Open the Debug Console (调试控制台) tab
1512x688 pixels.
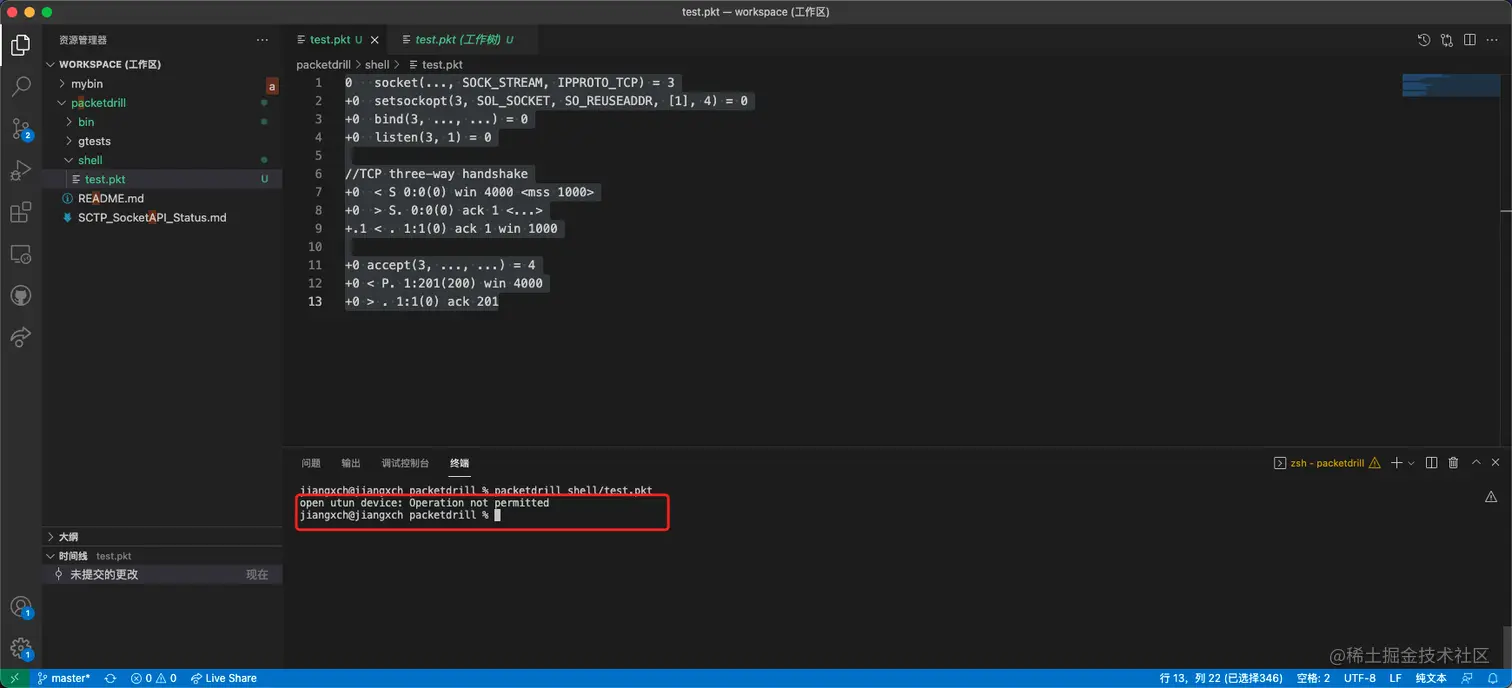405,463
